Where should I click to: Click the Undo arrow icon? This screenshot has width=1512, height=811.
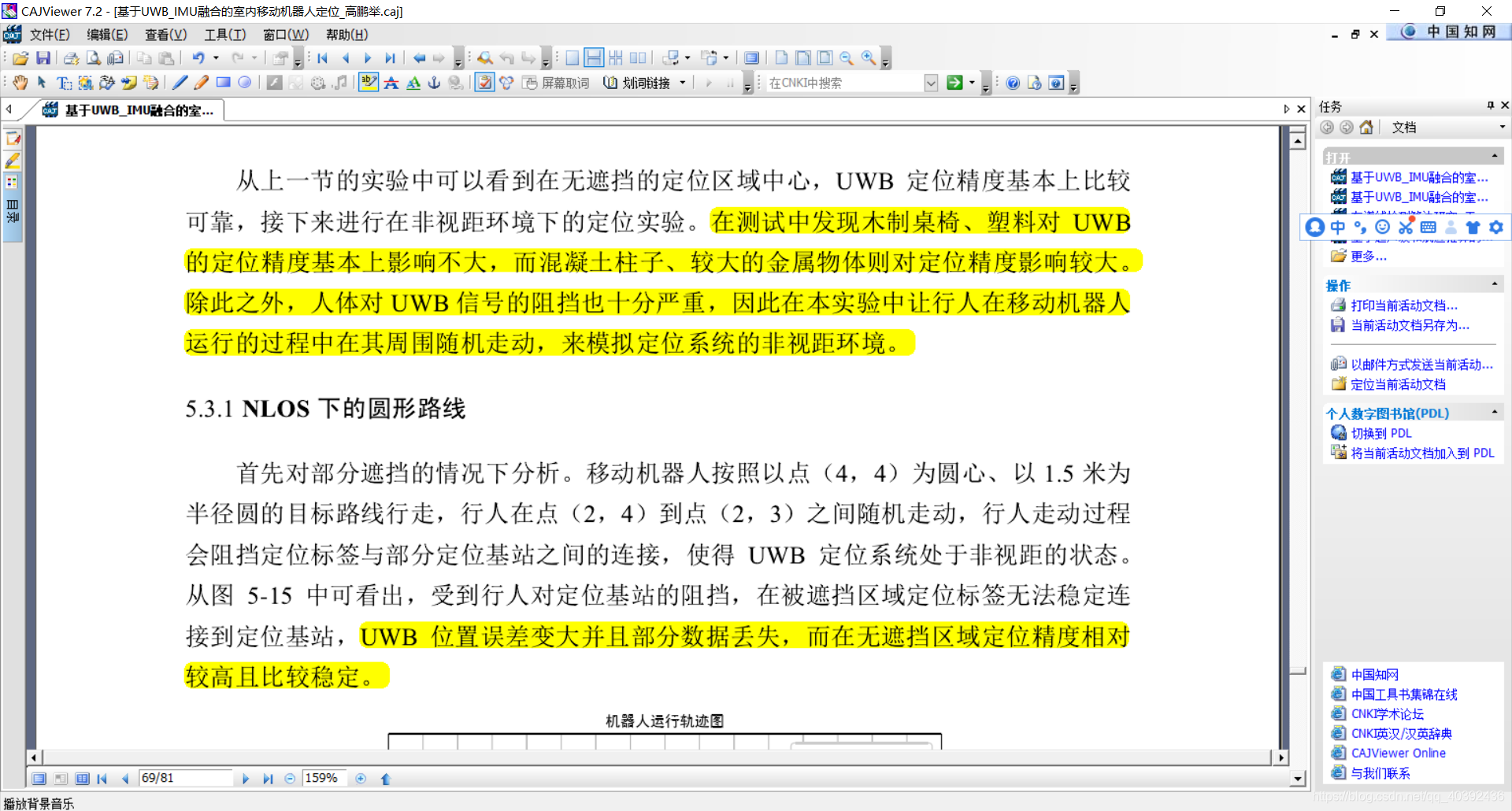(198, 58)
